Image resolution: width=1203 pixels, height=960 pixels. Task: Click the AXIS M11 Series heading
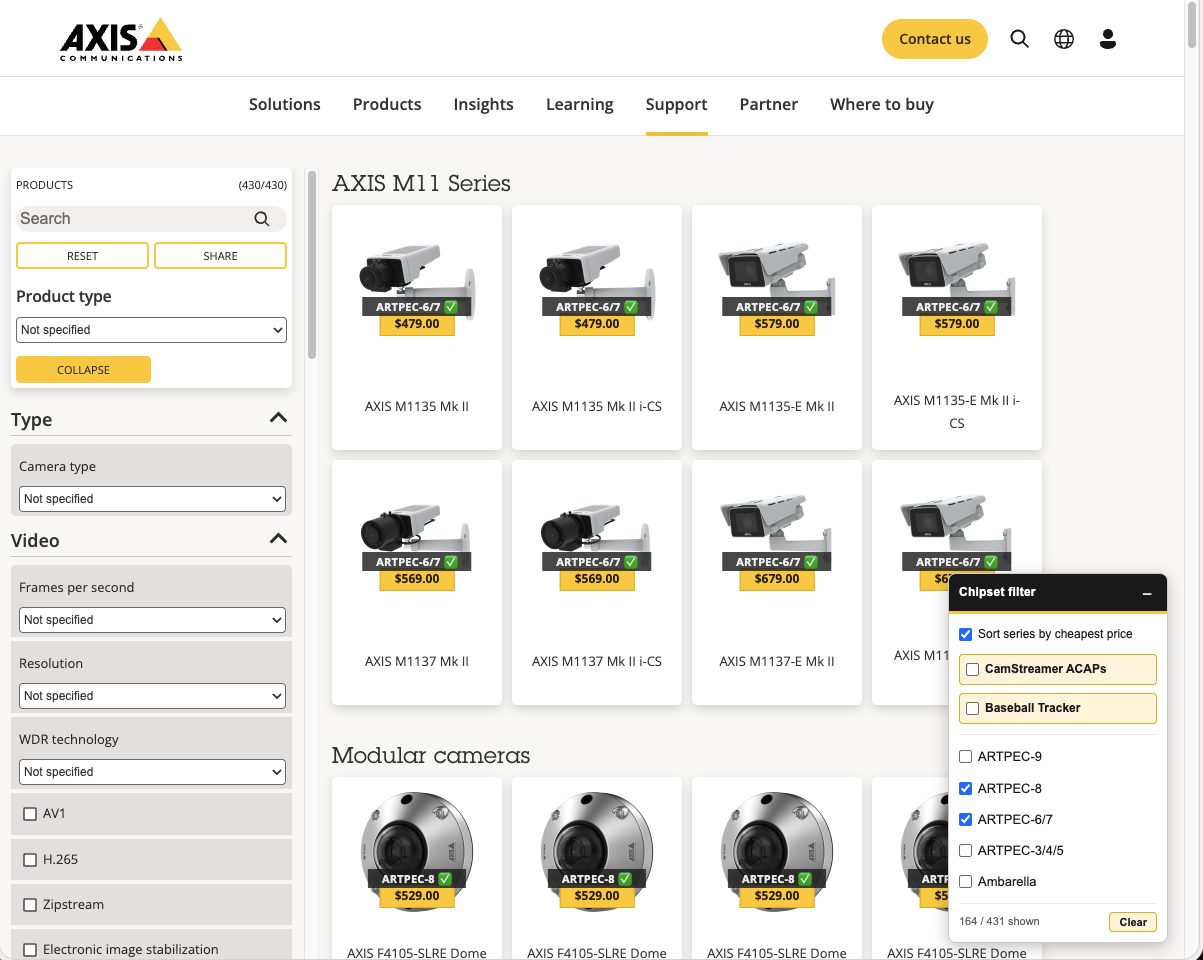point(421,183)
